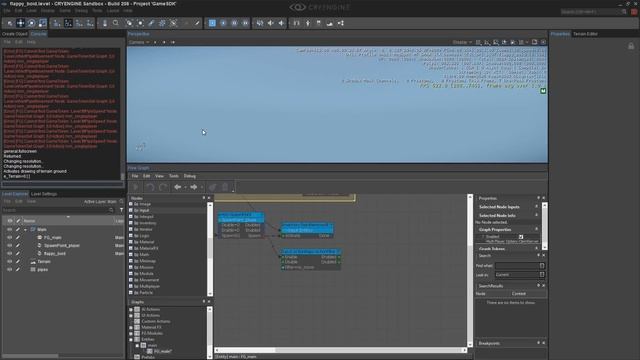Click the selection arrow tool in the toolbar
The height and width of the screenshot is (360, 640).
coord(10,23)
